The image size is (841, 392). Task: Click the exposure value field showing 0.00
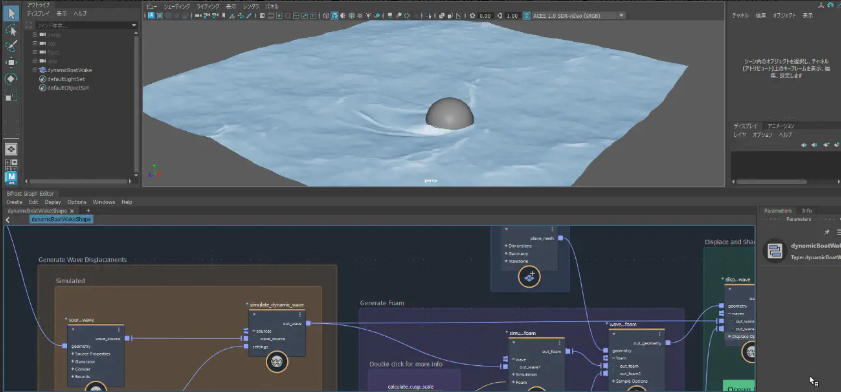pyautogui.click(x=485, y=16)
